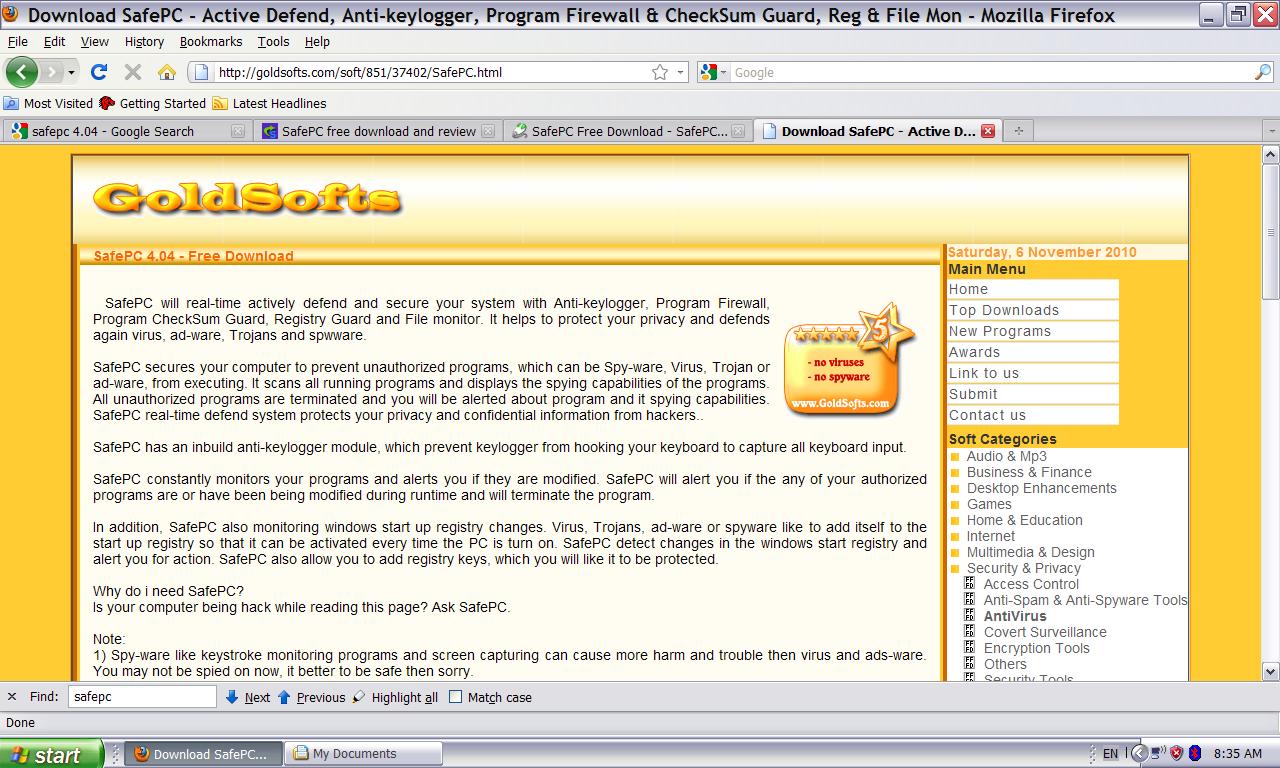Screen dimensions: 1280x768
Task: Browse Games category
Action: [x=989, y=504]
